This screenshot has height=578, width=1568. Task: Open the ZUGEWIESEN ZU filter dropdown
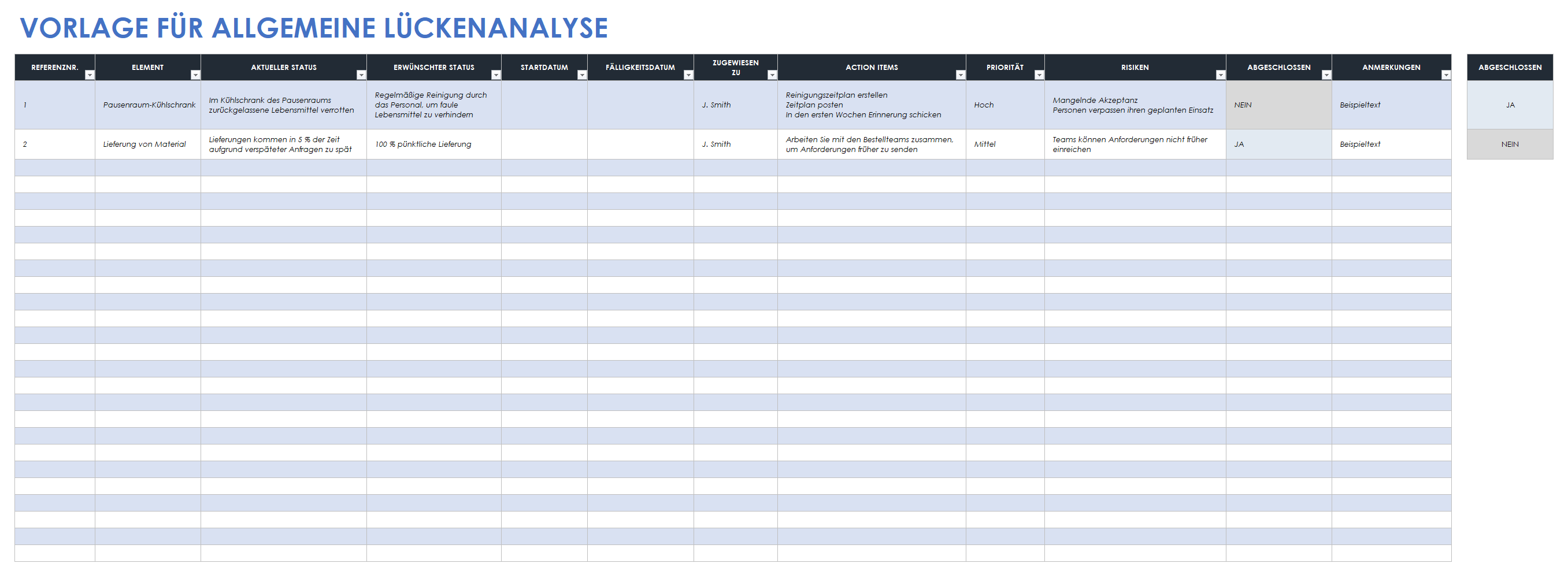(772, 75)
